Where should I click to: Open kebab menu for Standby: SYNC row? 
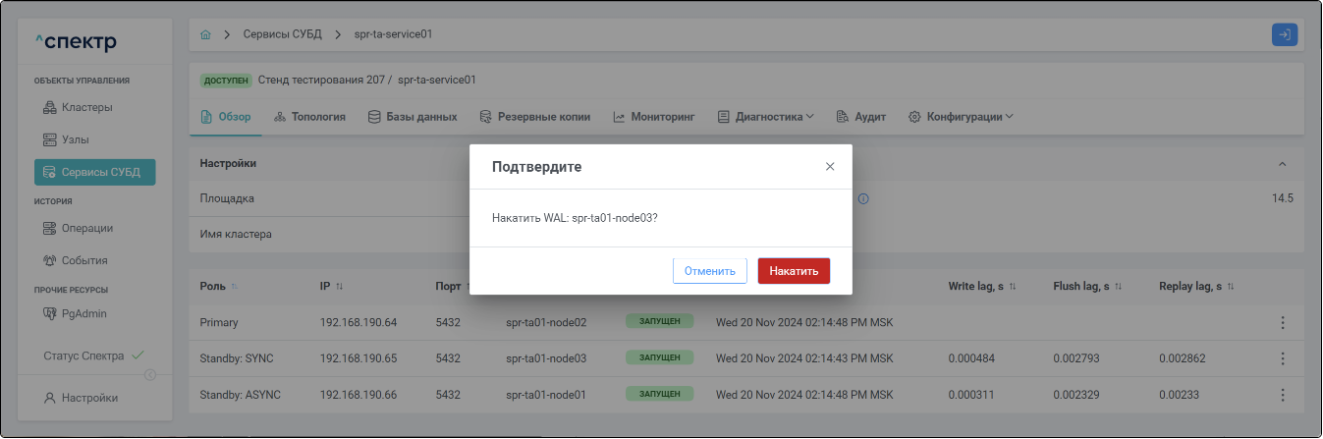pos(1282,359)
